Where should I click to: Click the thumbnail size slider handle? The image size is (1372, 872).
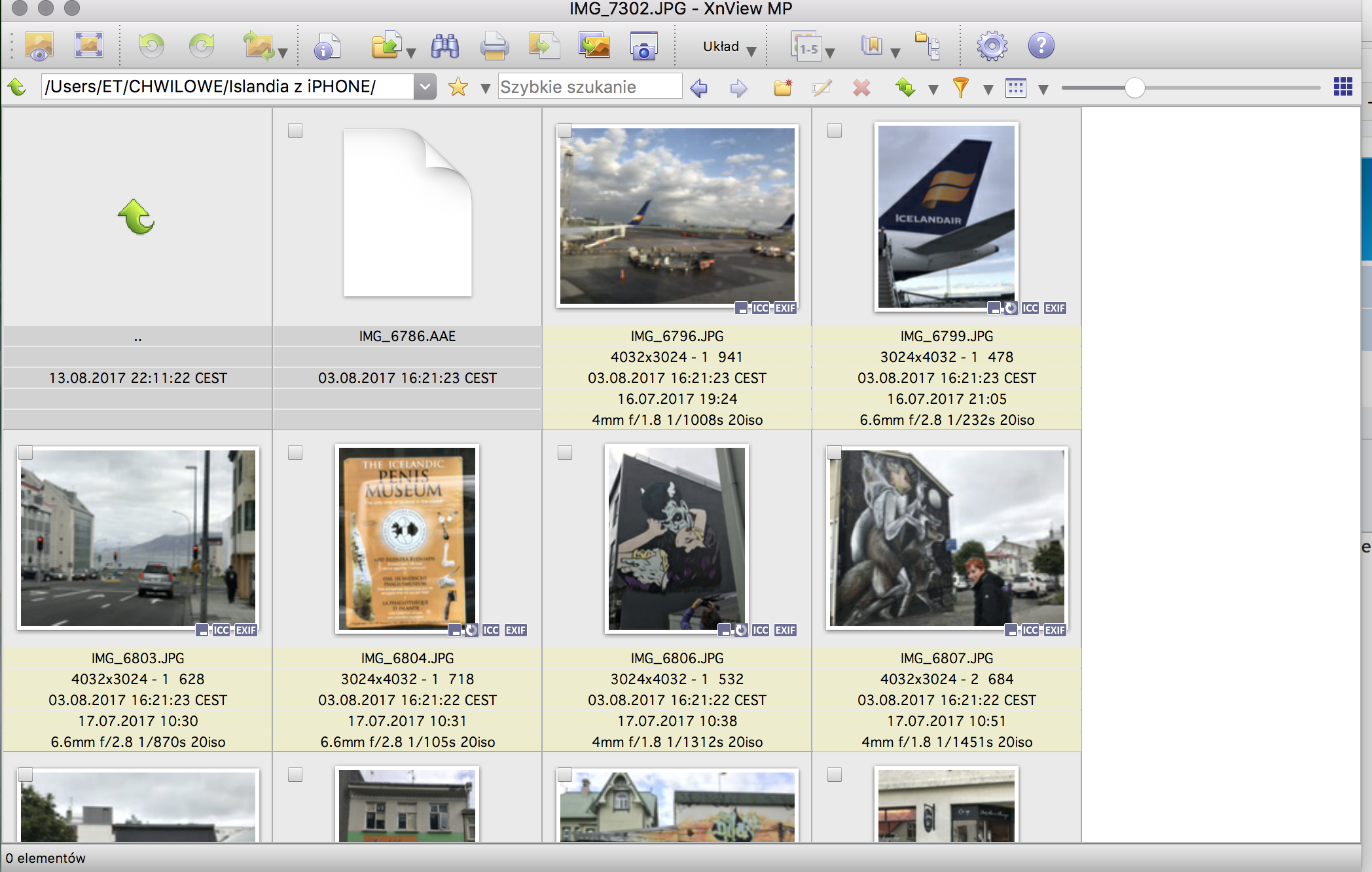1134,87
